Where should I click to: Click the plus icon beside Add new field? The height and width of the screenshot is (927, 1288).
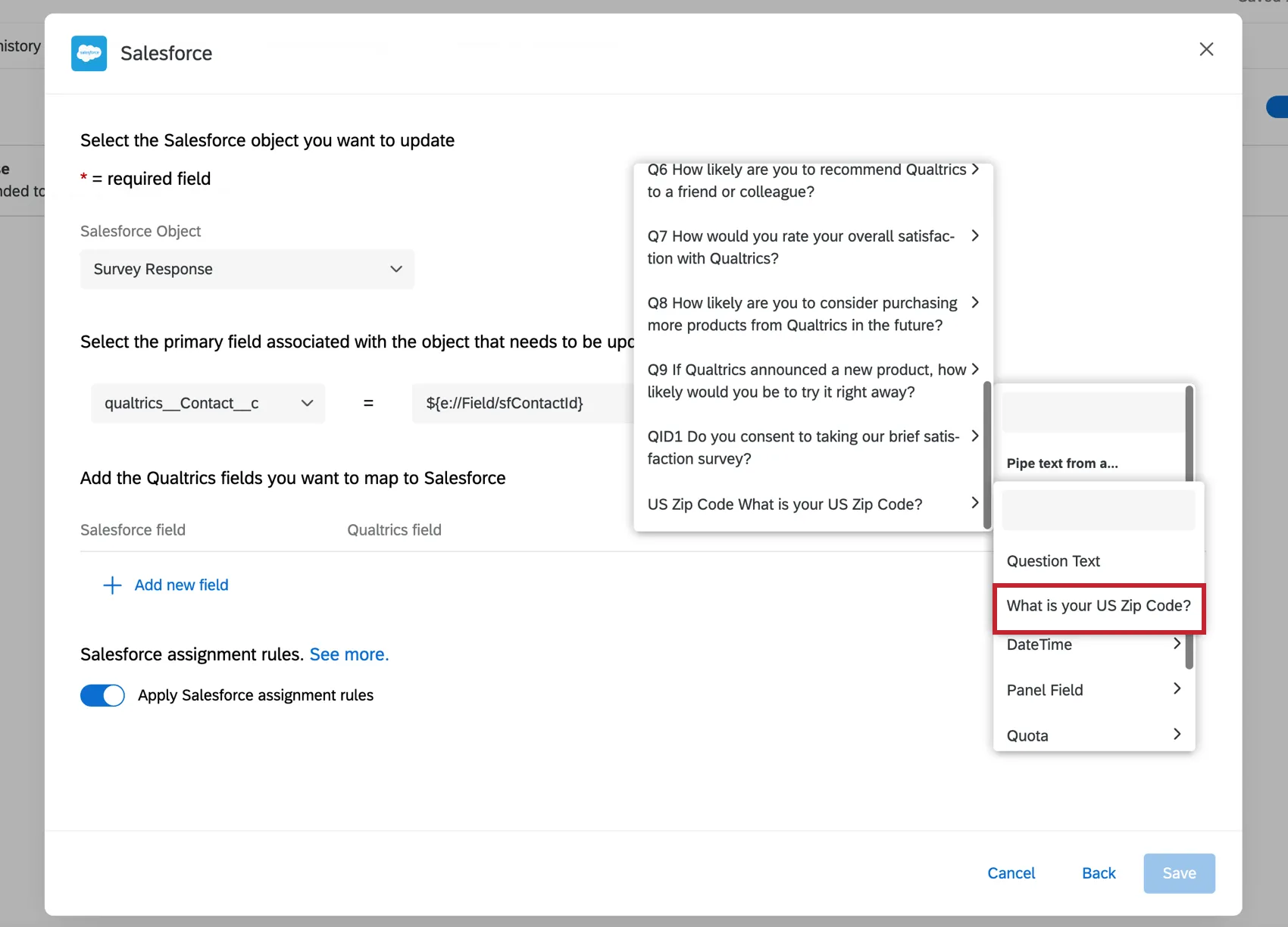[111, 585]
